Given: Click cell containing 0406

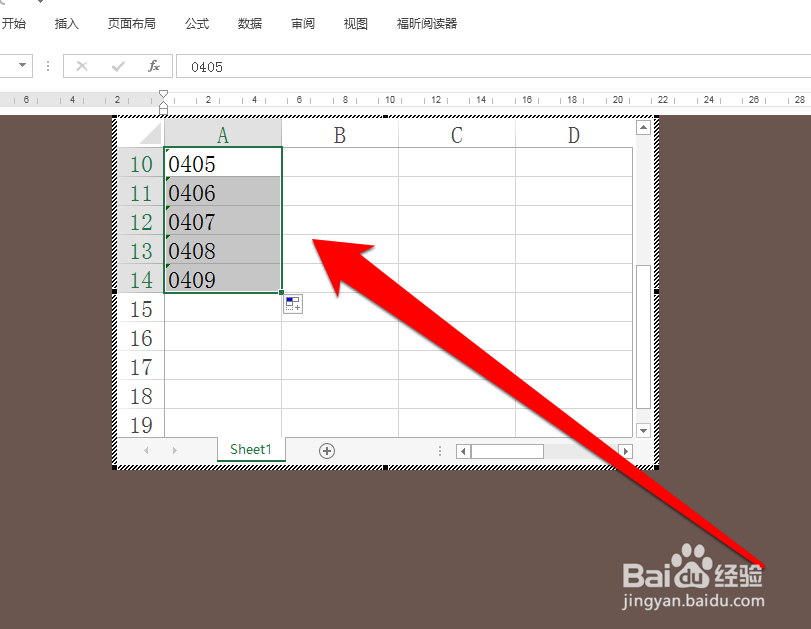Looking at the screenshot, I should (223, 191).
